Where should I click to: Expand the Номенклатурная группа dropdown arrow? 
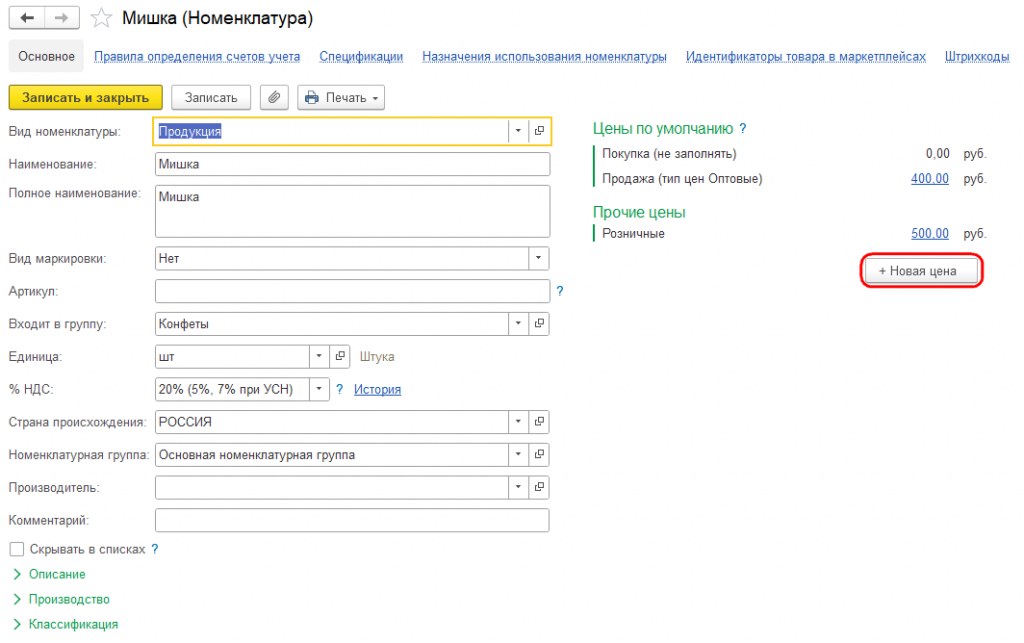point(518,454)
